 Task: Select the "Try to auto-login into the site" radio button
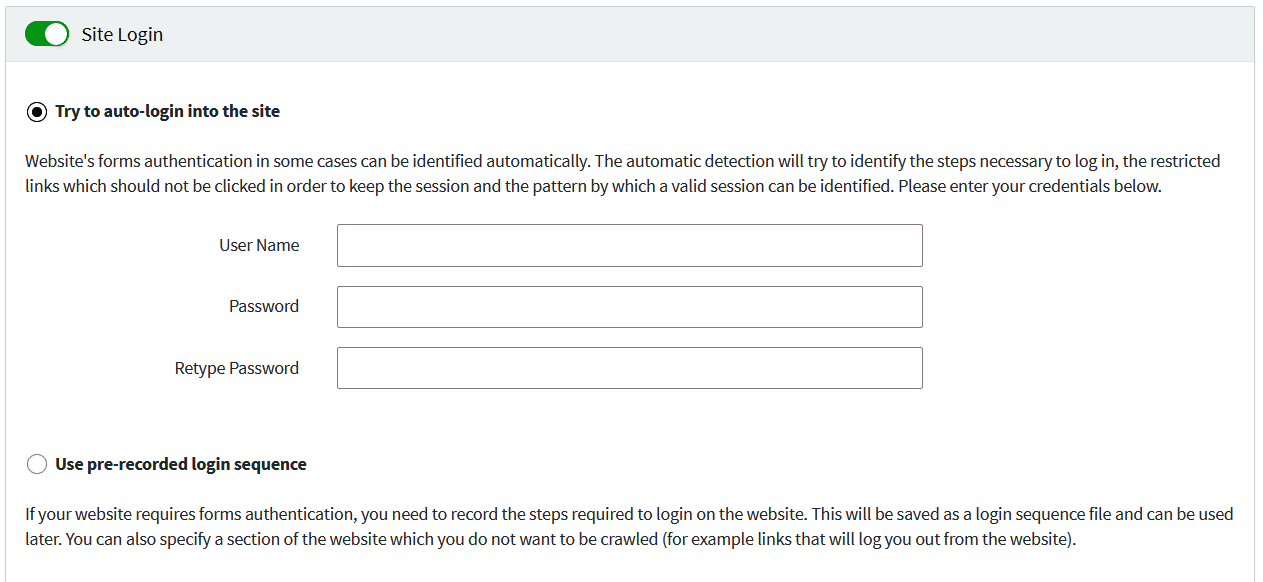click(37, 112)
